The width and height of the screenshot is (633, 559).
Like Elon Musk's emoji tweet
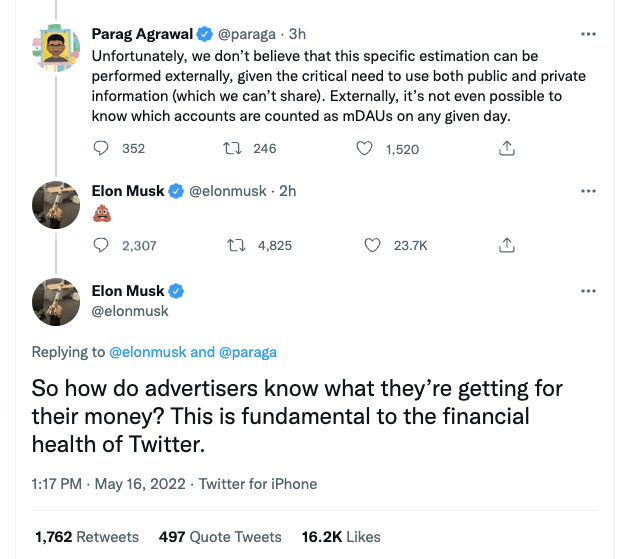tap(373, 244)
